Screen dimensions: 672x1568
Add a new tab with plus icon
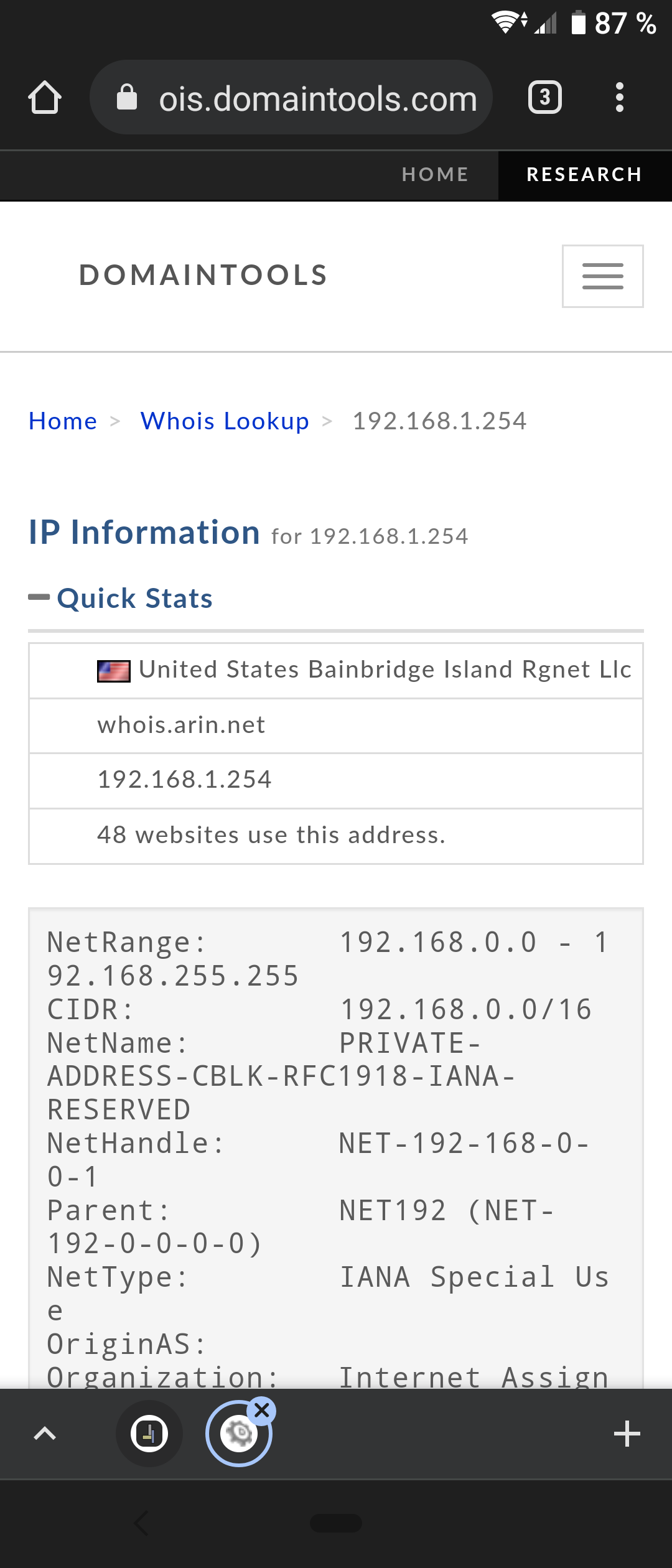tap(627, 1434)
